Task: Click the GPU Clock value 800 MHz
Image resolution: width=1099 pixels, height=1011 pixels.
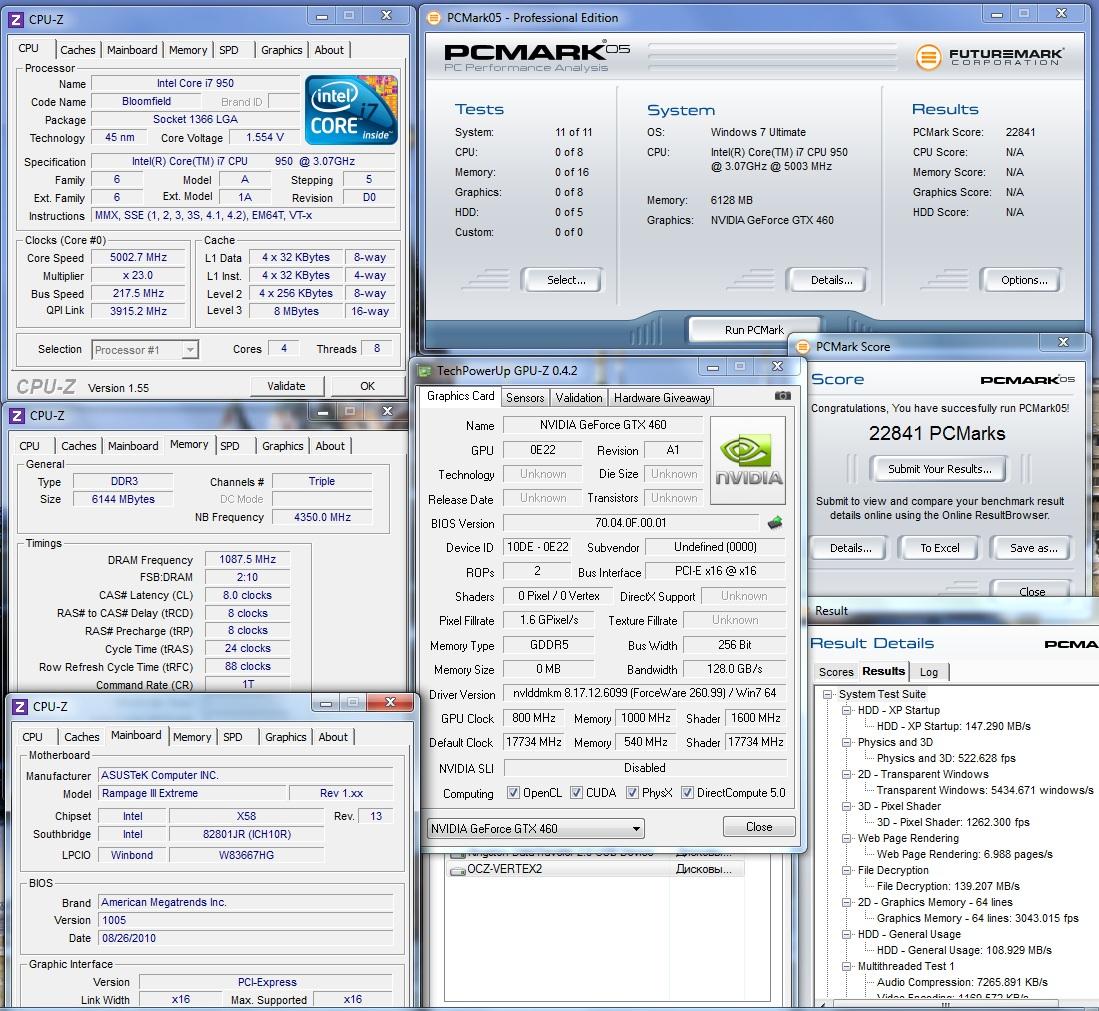Action: [533, 718]
